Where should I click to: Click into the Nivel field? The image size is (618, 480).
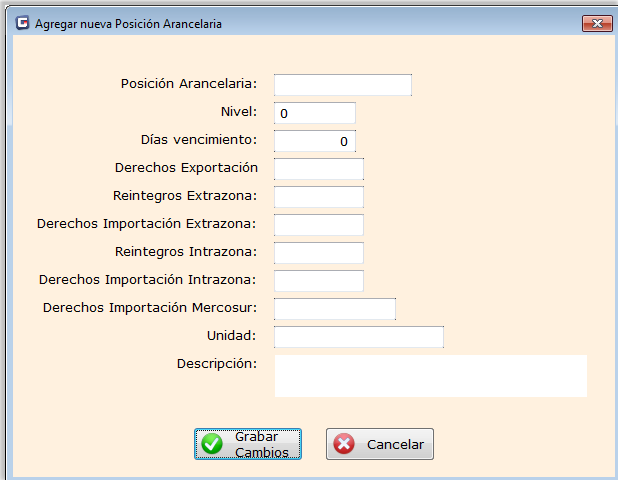click(x=314, y=113)
